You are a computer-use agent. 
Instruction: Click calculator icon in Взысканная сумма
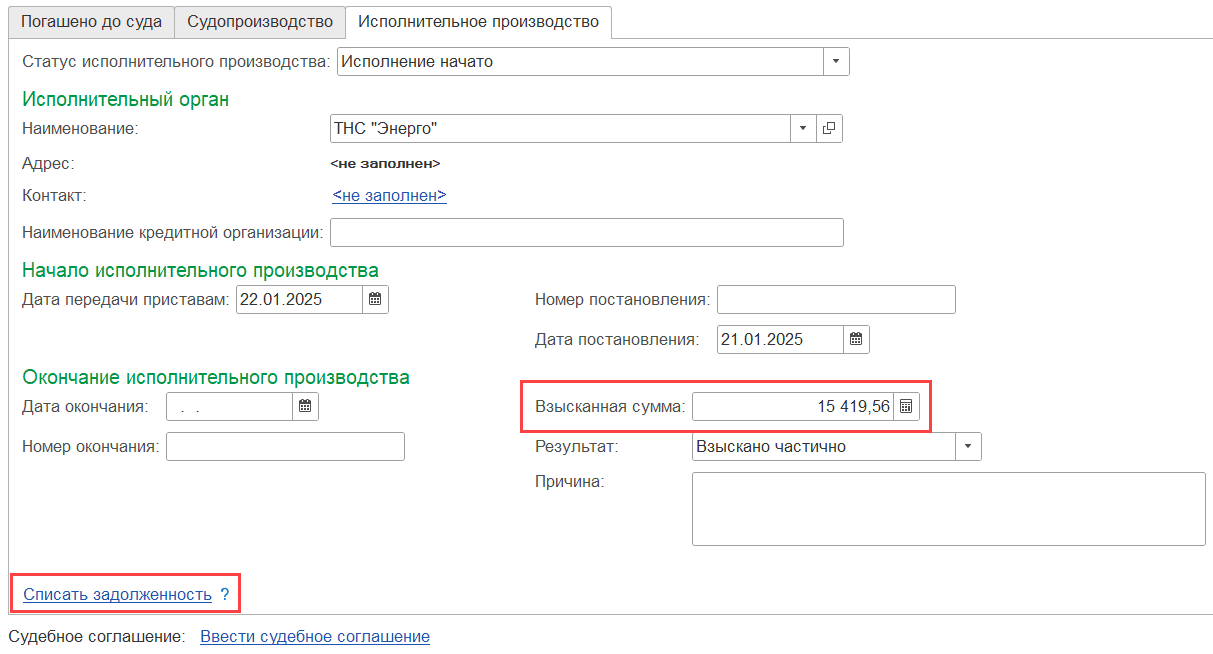tap(905, 407)
